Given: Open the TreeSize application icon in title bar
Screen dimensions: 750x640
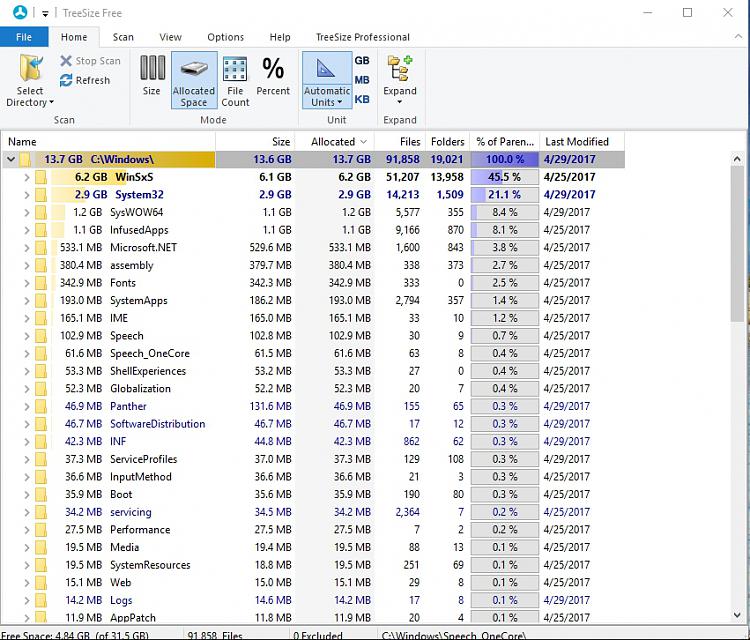Looking at the screenshot, I should point(20,12).
